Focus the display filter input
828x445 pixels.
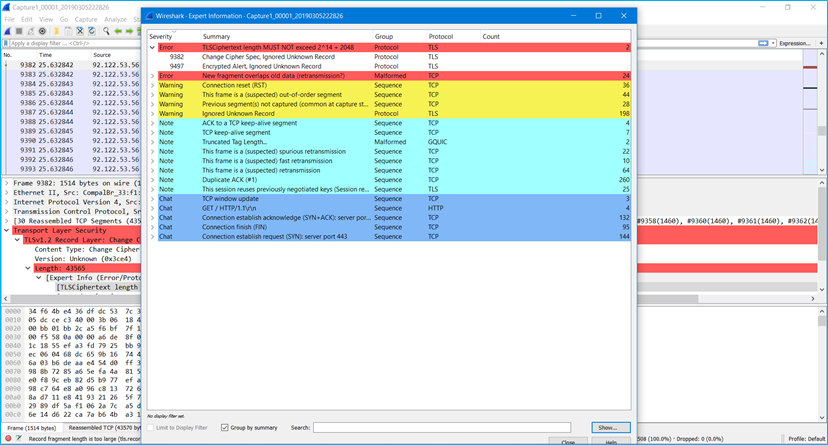point(74,43)
